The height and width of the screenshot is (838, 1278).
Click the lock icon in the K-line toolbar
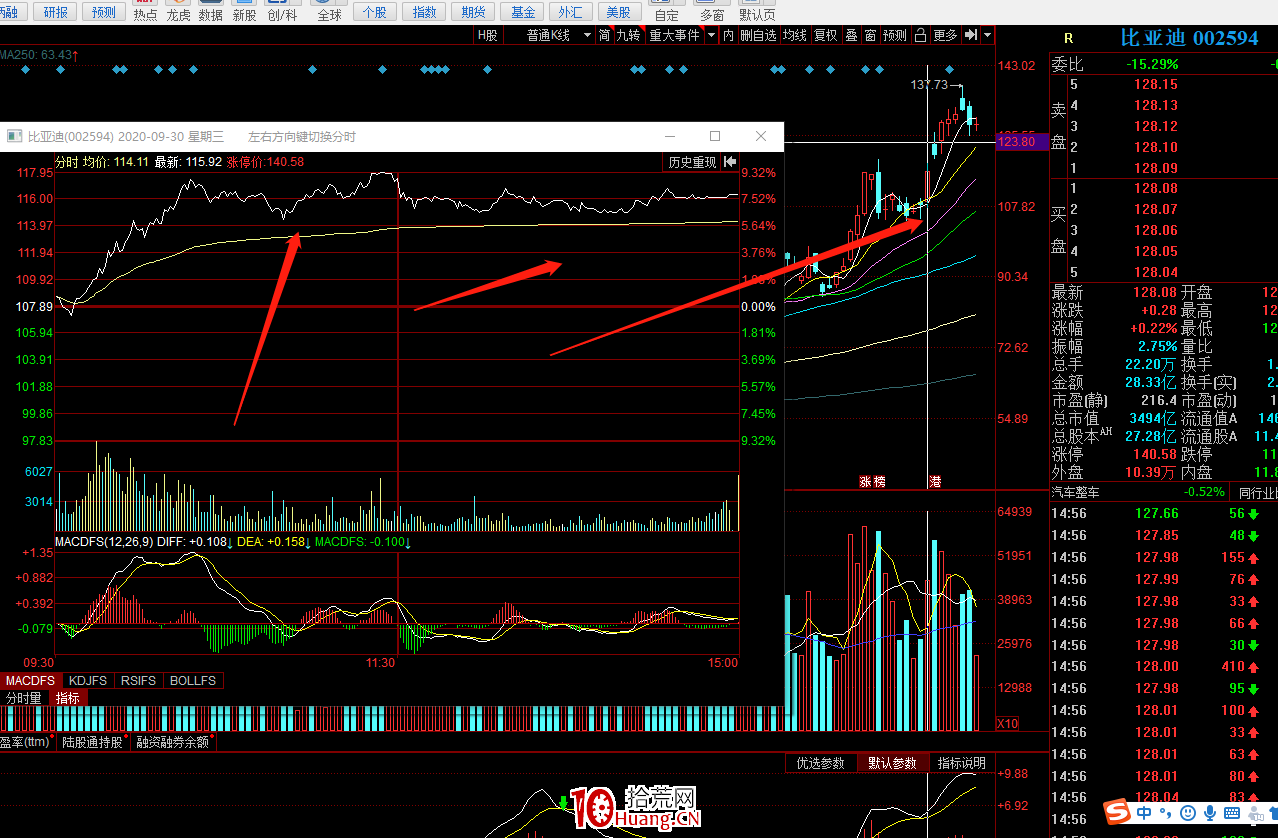point(921,35)
